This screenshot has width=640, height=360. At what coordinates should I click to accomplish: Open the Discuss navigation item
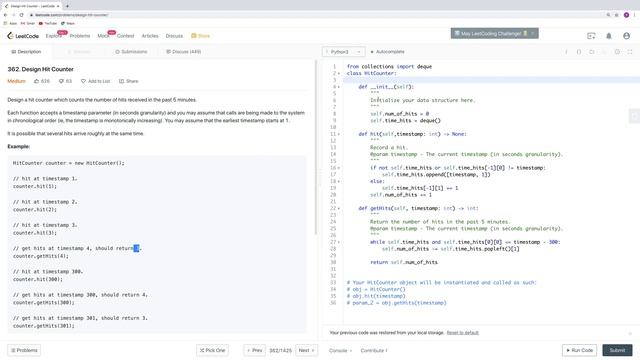[x=174, y=36]
